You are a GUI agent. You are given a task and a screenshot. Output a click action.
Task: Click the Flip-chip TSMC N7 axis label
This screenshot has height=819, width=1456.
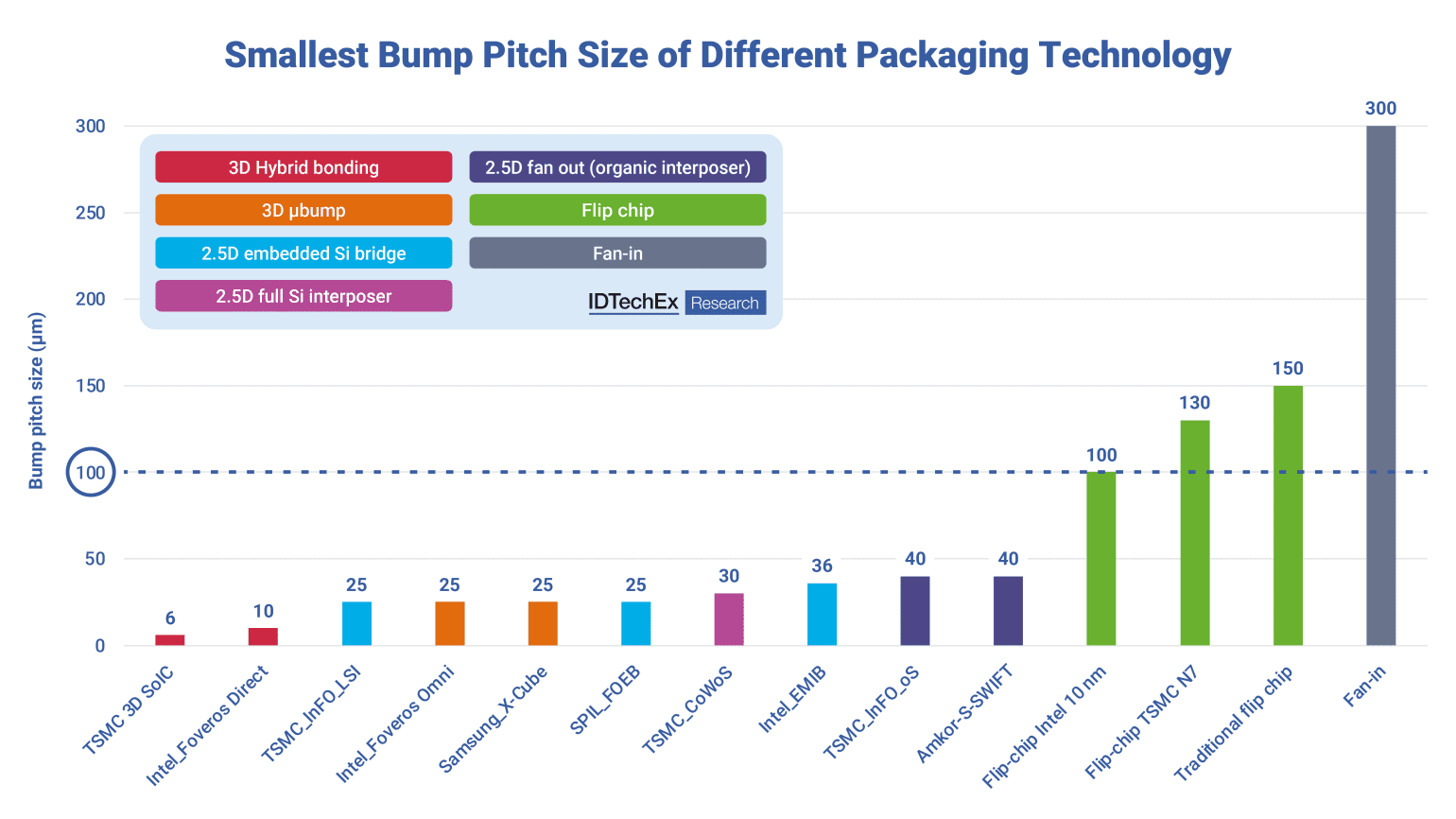tap(1141, 723)
